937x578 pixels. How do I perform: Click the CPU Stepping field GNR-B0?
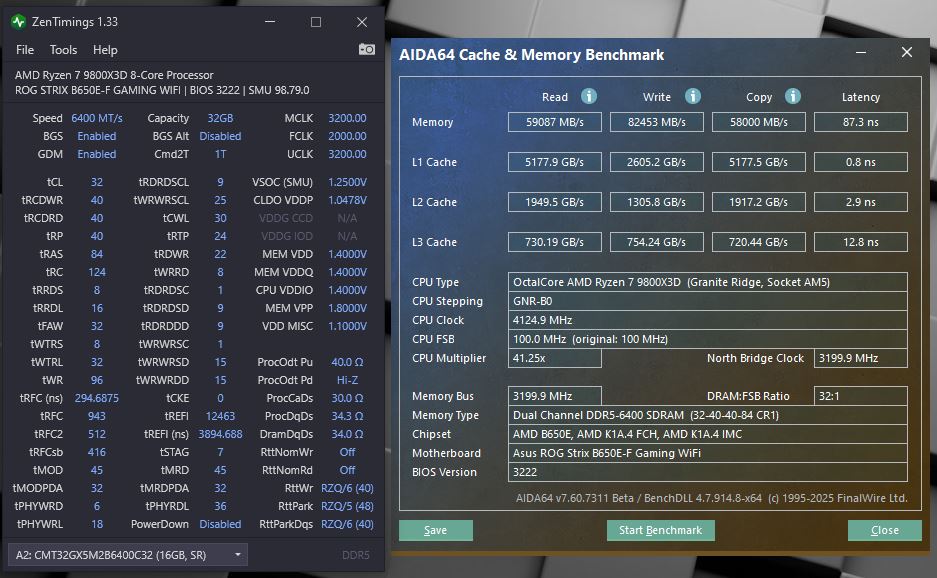tap(708, 301)
